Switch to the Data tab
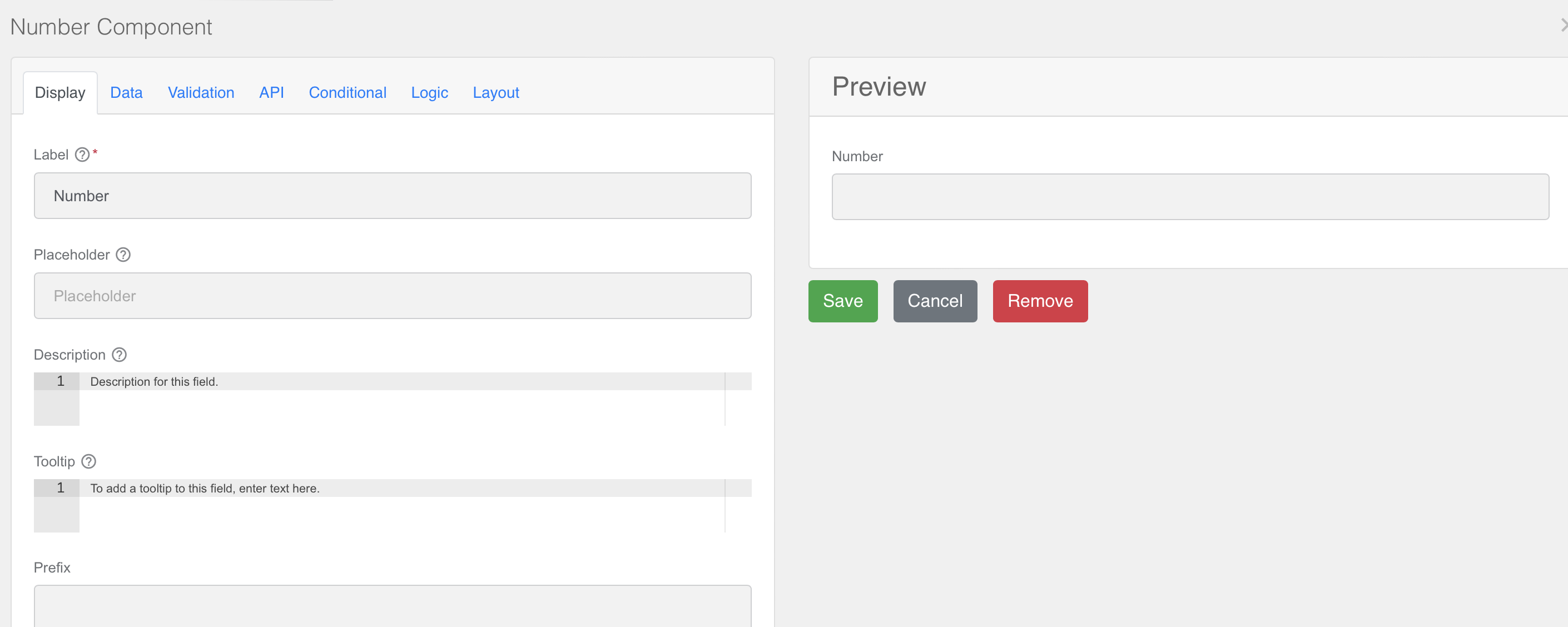This screenshot has height=627, width=1568. click(x=126, y=92)
